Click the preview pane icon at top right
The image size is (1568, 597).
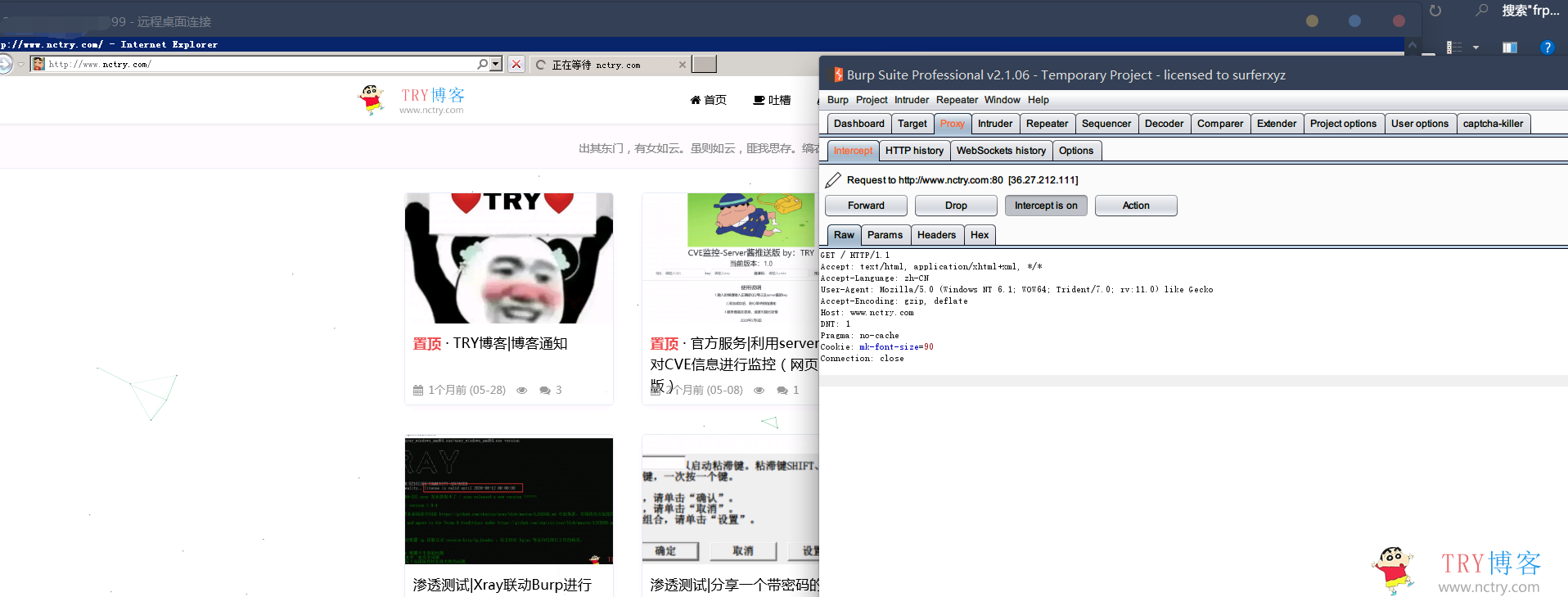tap(1510, 47)
